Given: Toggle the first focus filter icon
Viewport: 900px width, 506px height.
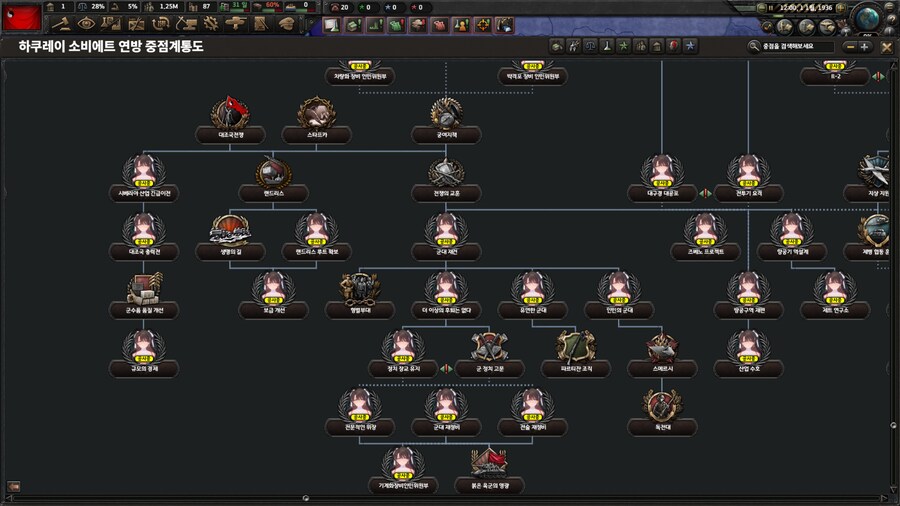Looking at the screenshot, I should [556, 46].
